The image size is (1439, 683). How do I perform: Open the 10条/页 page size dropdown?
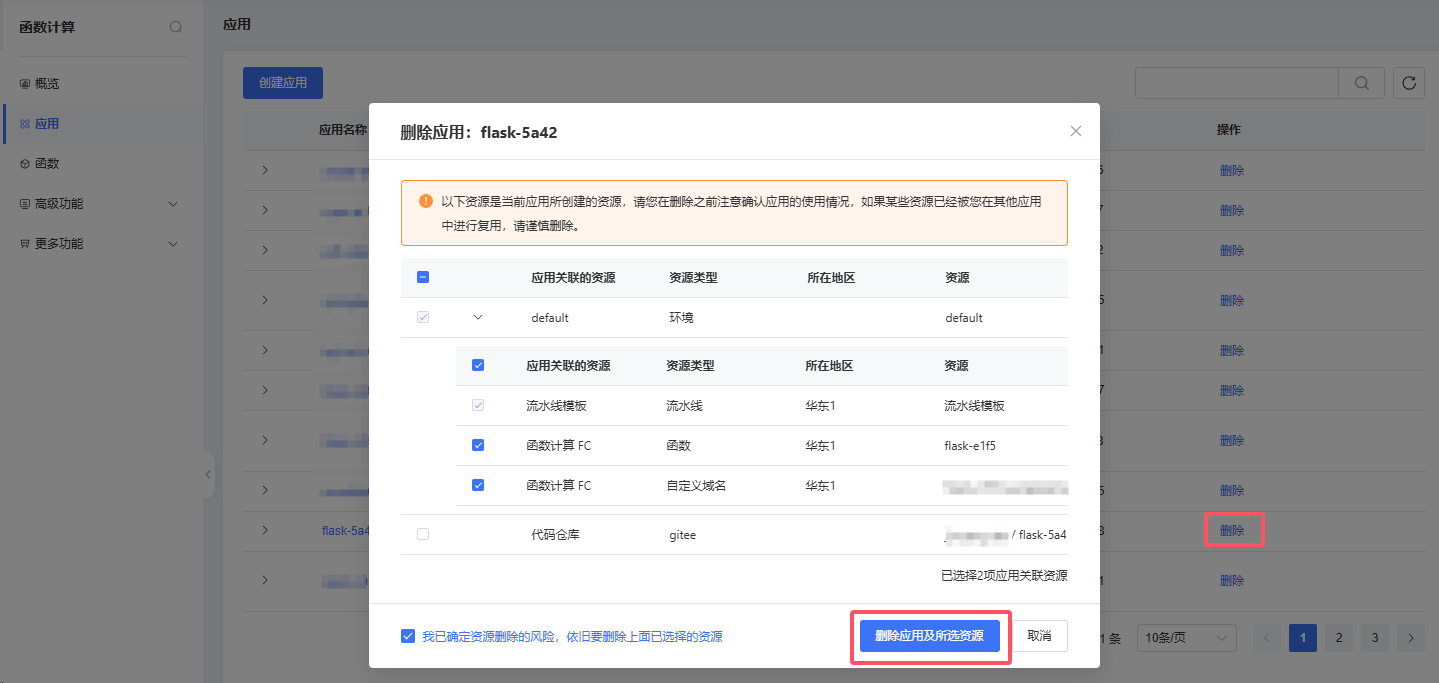click(1187, 638)
